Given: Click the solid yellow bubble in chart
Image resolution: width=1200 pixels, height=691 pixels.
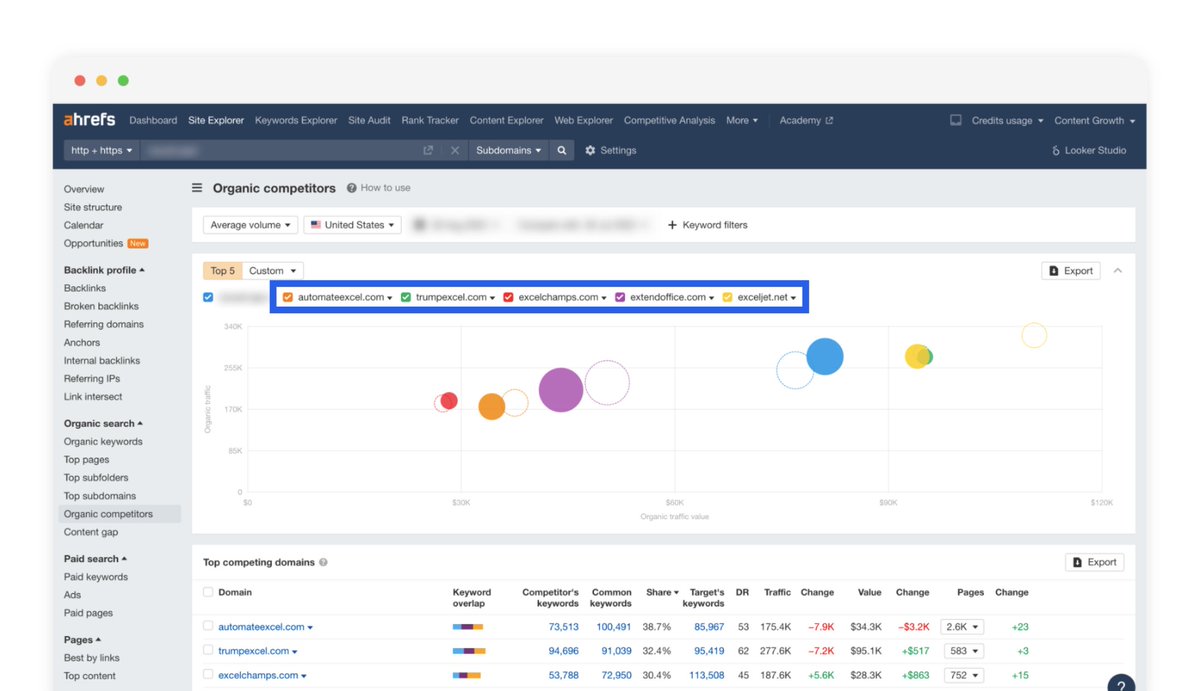Looking at the screenshot, I should [917, 356].
